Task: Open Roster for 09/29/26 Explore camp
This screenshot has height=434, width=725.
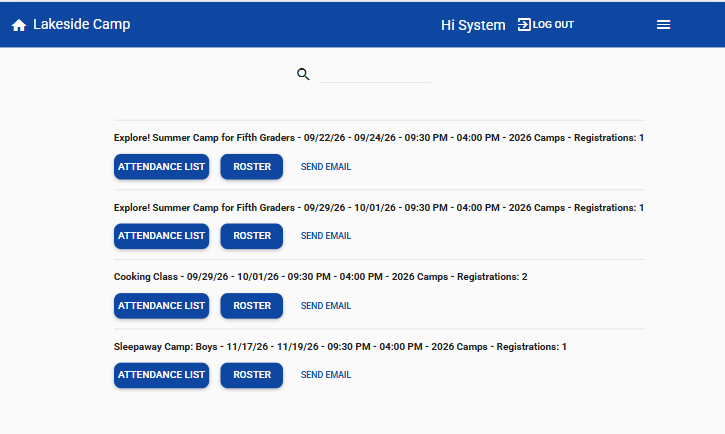Action: click(x=252, y=236)
